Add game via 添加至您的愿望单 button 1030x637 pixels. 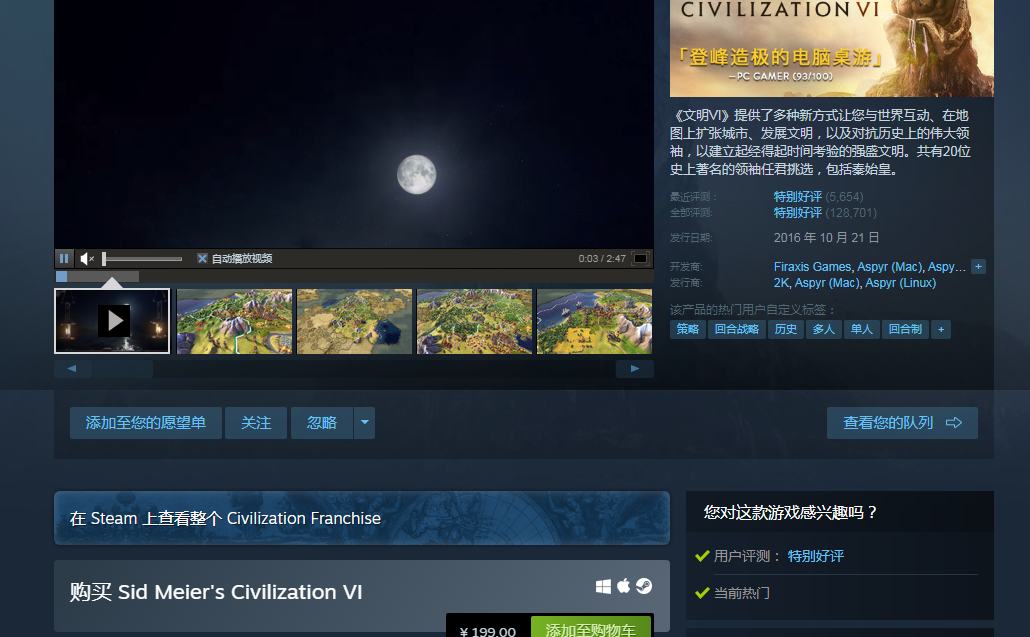pos(146,423)
